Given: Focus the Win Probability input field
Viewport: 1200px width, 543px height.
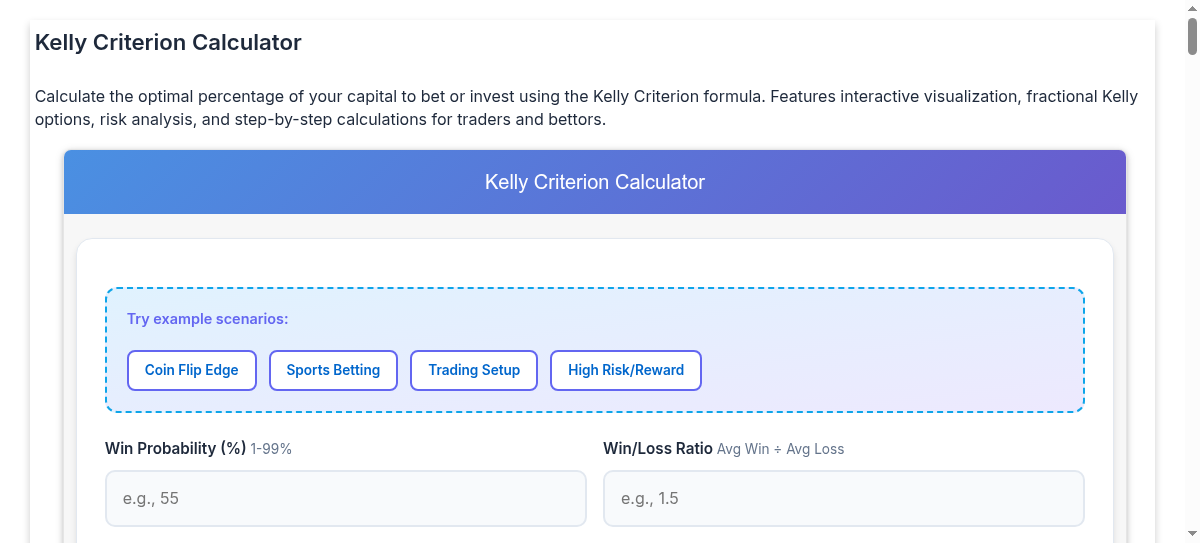Looking at the screenshot, I should 345,498.
